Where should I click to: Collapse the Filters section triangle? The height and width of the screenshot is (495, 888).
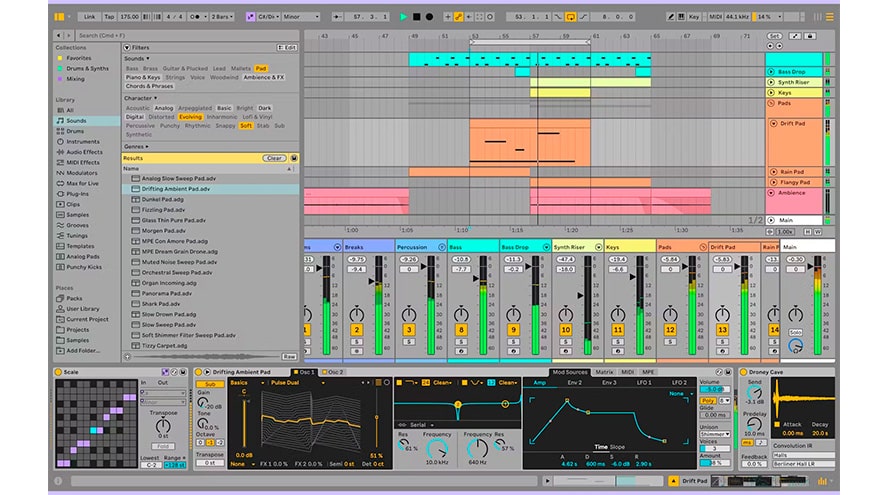(127, 48)
